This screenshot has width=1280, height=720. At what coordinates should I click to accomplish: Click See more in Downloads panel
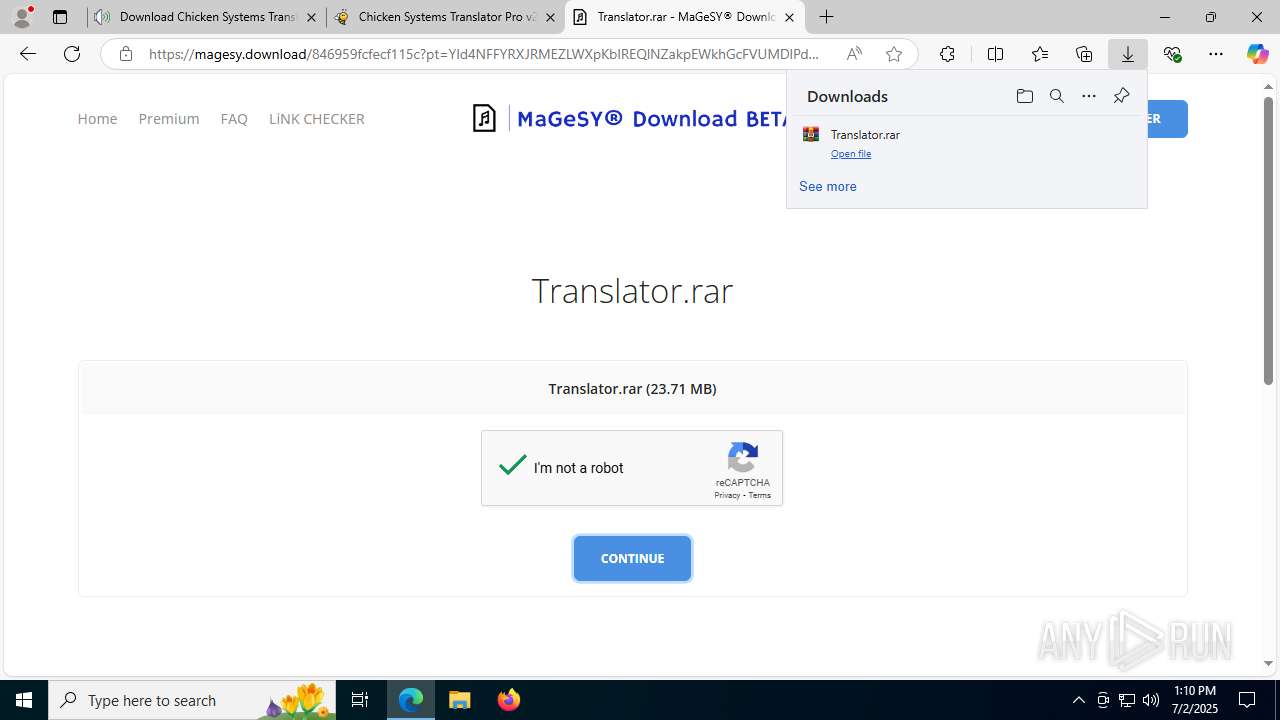[x=827, y=186]
